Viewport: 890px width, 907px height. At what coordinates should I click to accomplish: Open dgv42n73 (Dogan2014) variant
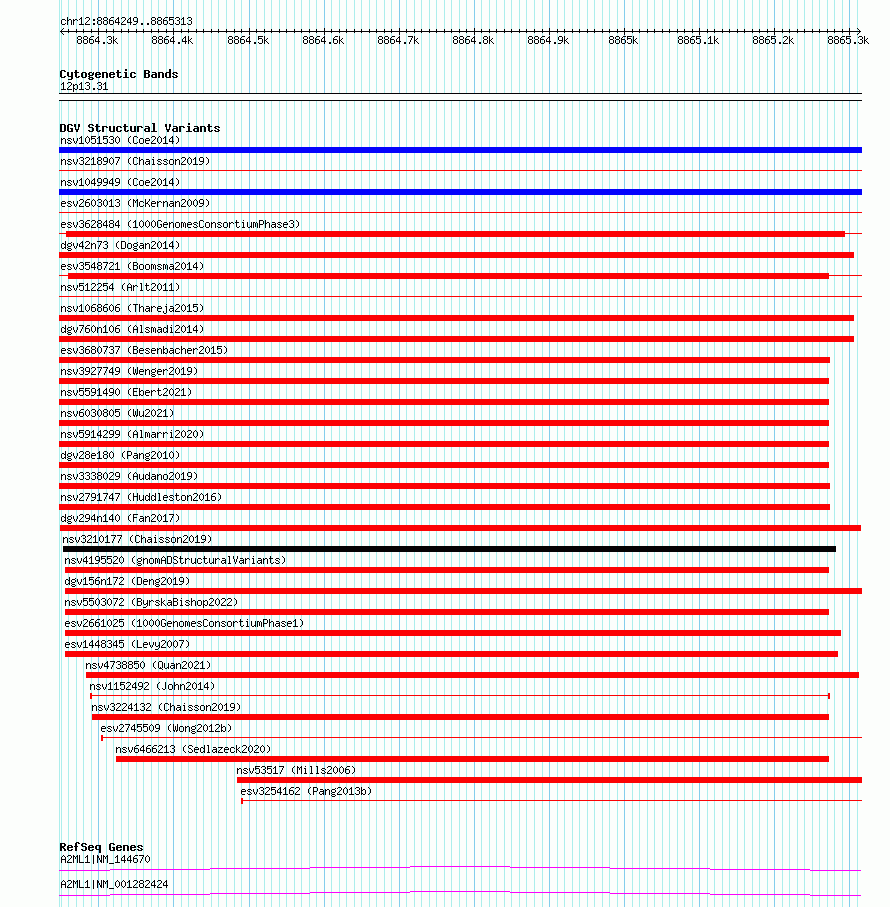coord(120,245)
